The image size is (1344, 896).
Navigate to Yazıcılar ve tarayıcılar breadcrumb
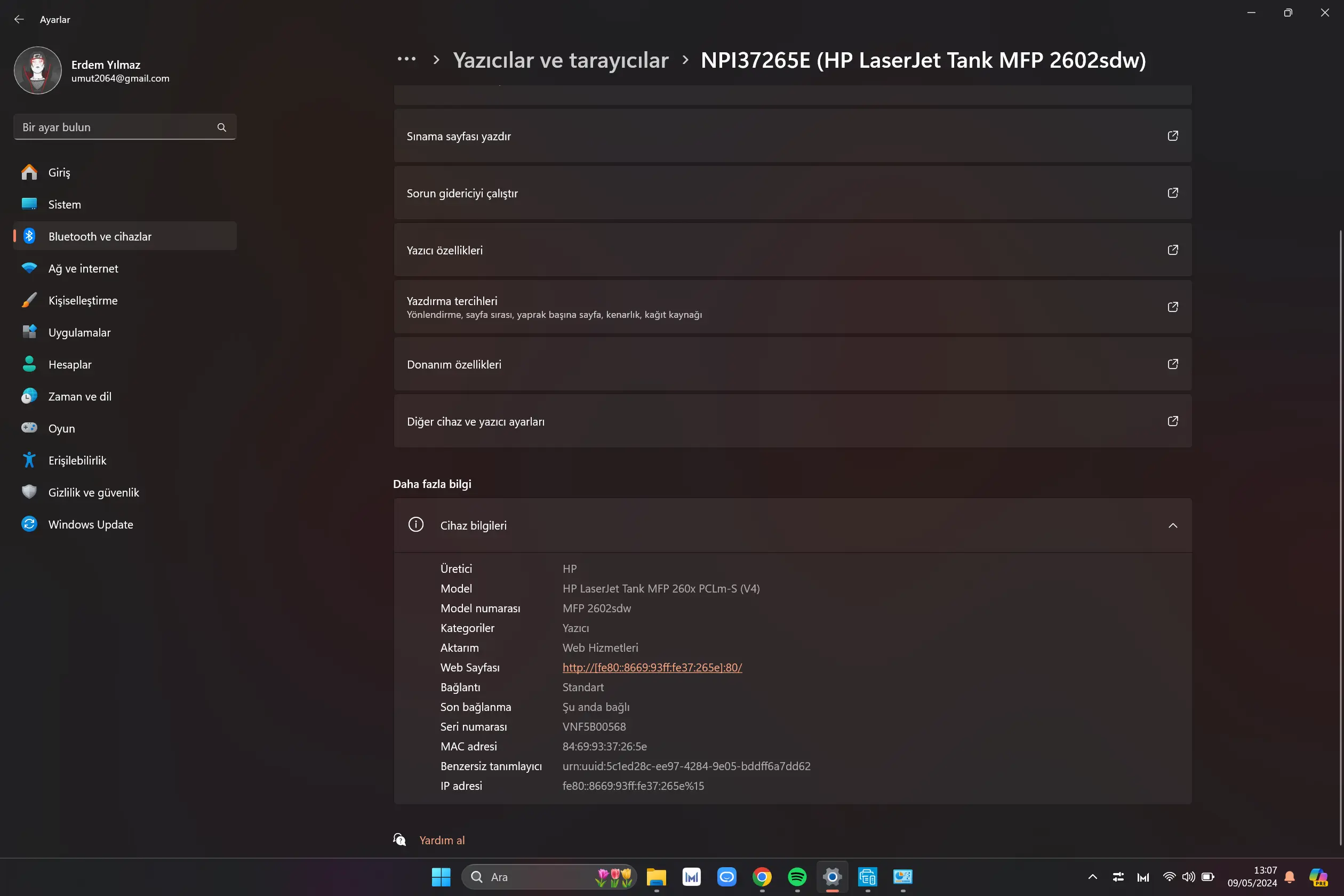[561, 60]
